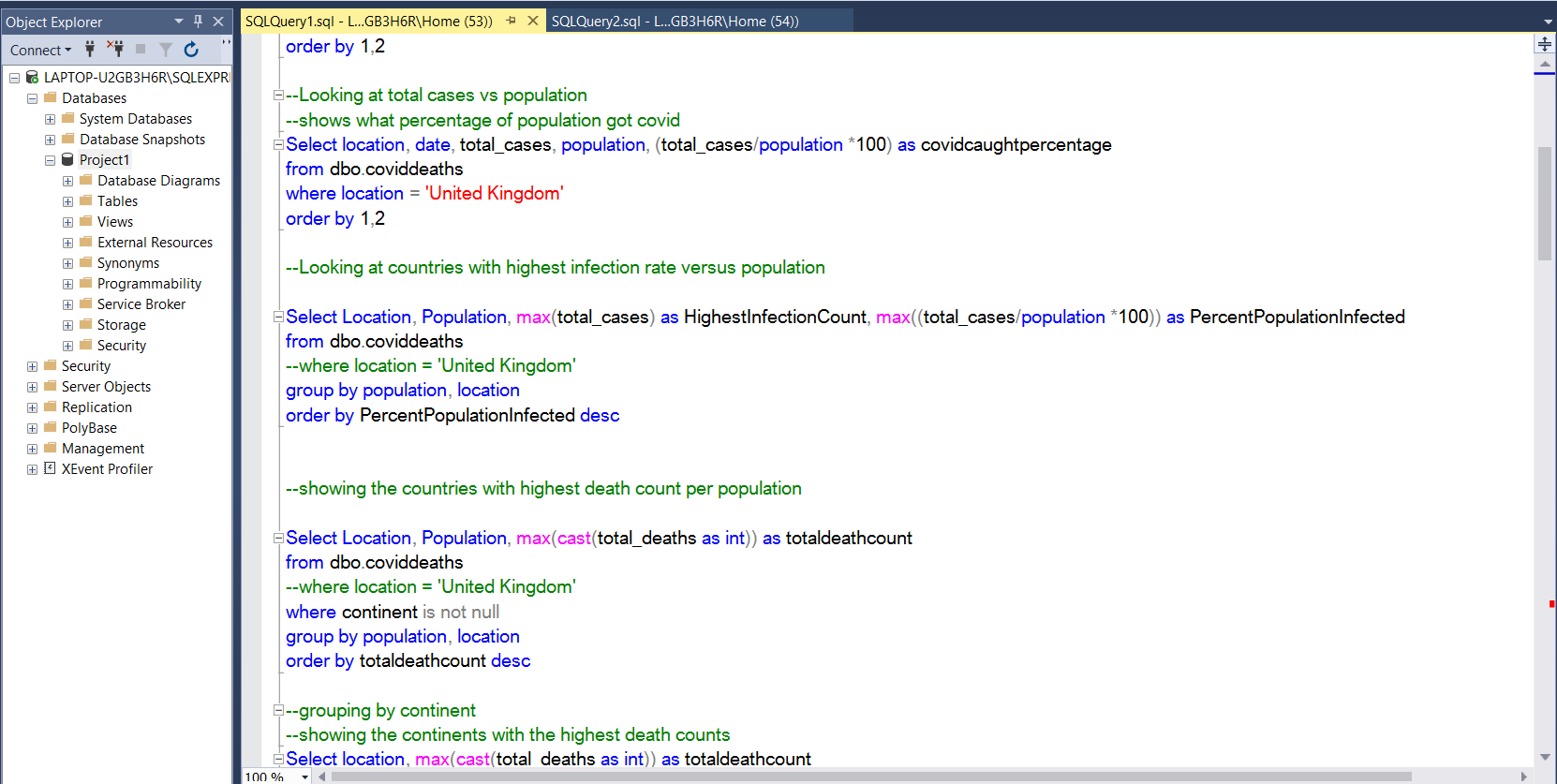Image resolution: width=1557 pixels, height=784 pixels.
Task: Click the Object Explorer filter icon
Action: (x=166, y=49)
